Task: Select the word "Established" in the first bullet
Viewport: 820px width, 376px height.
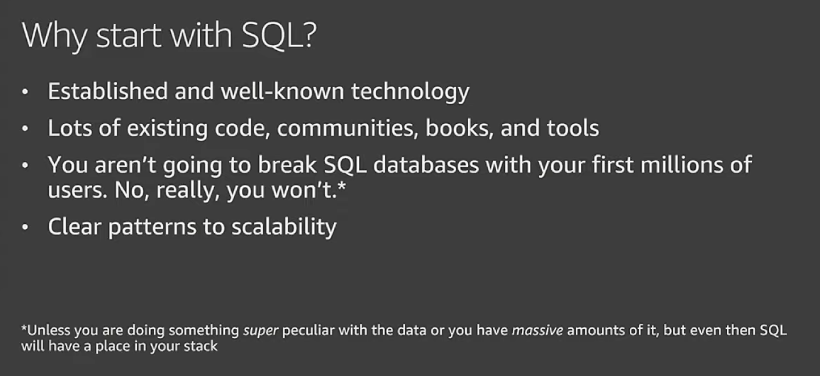Action: pos(108,91)
